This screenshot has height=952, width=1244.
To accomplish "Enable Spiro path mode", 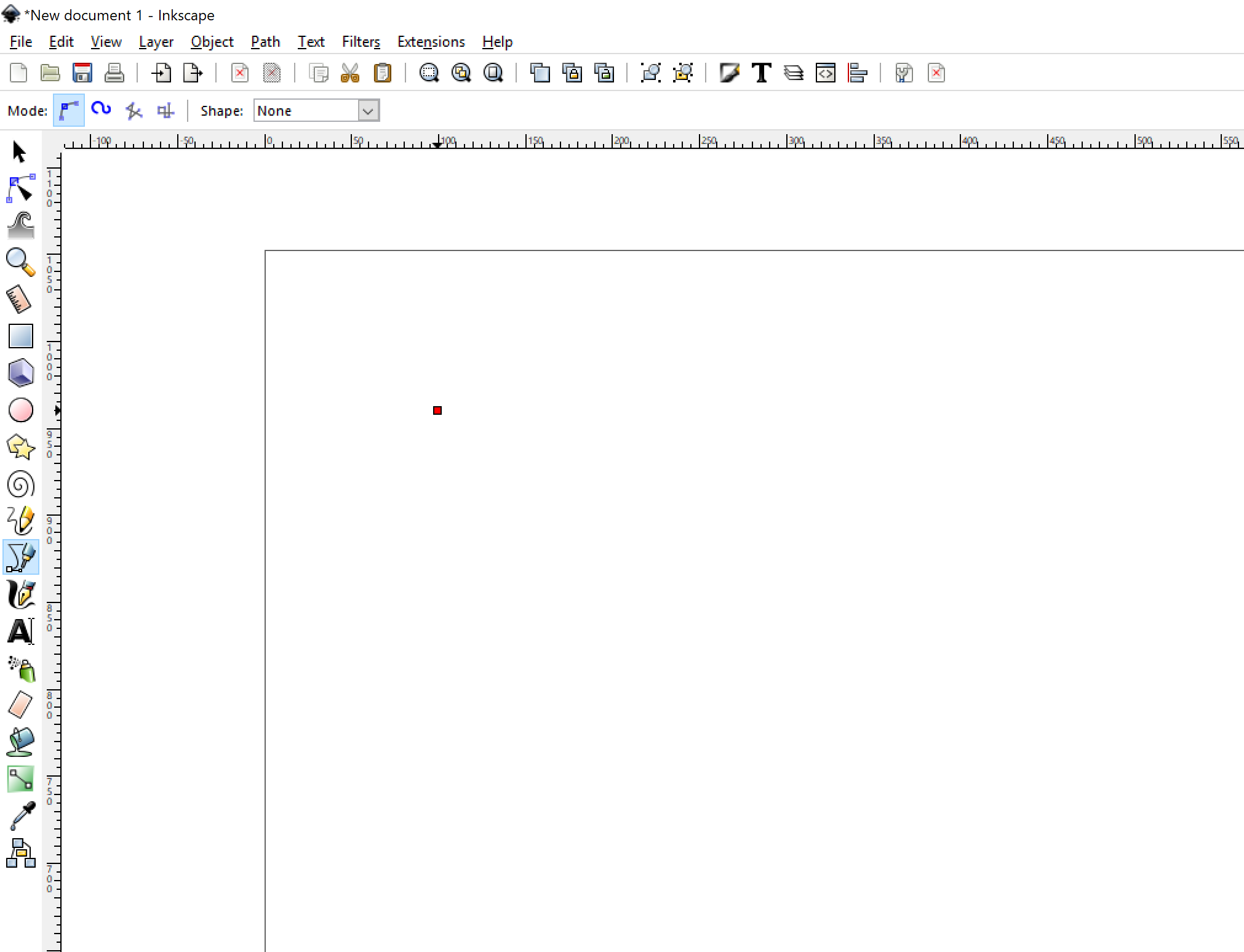I will pos(101,111).
